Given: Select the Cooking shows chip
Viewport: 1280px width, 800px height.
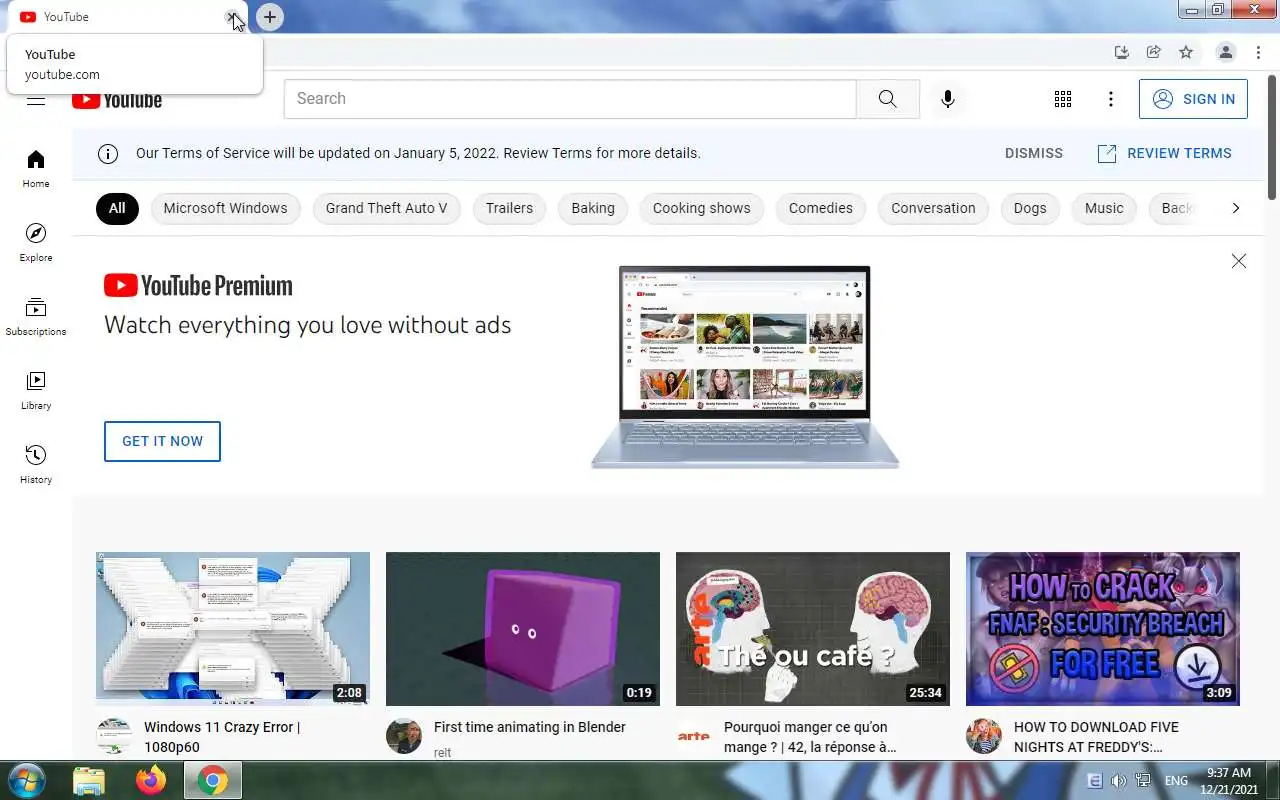Looking at the screenshot, I should coord(701,208).
